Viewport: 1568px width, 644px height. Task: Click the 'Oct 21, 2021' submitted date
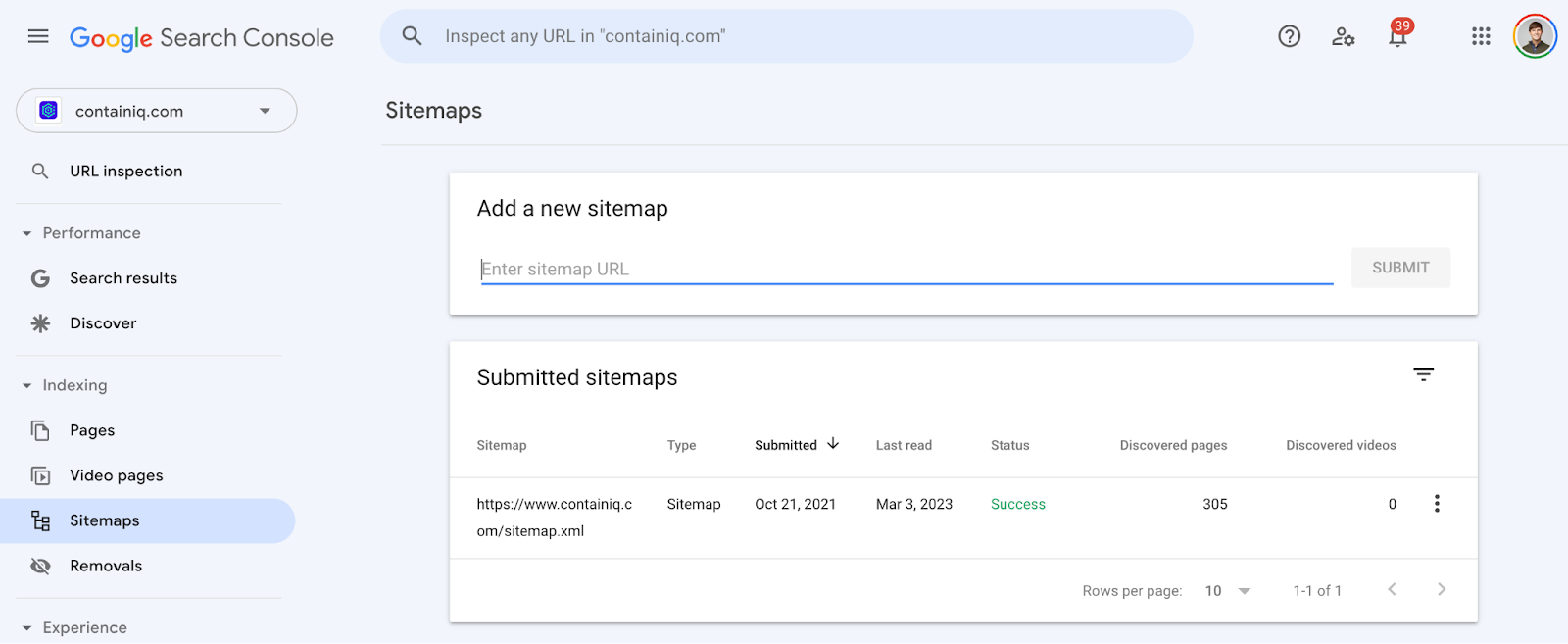coord(796,504)
